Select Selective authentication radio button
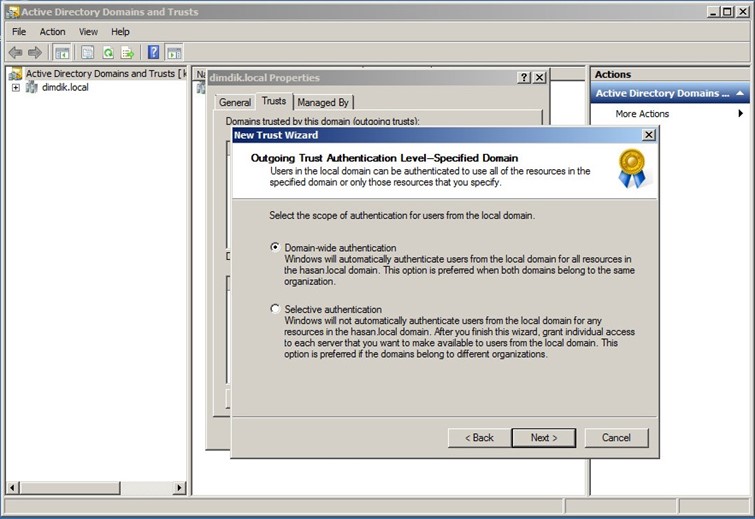The height and width of the screenshot is (519, 755). pos(275,309)
